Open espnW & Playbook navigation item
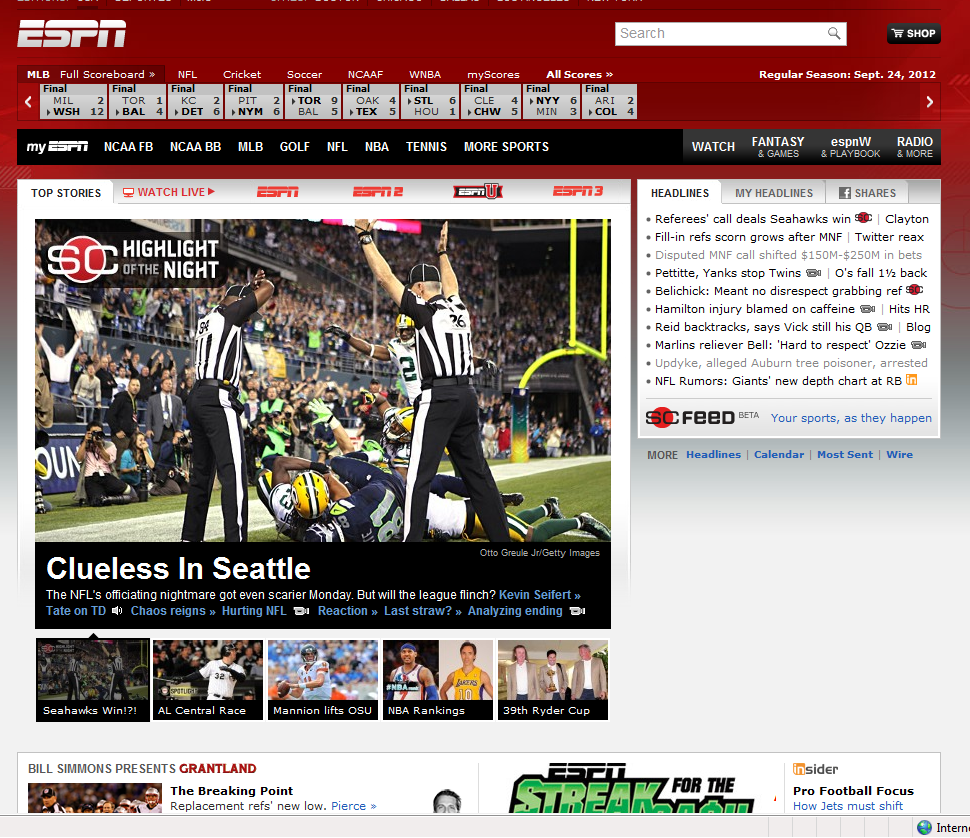970x838 pixels. pos(851,147)
